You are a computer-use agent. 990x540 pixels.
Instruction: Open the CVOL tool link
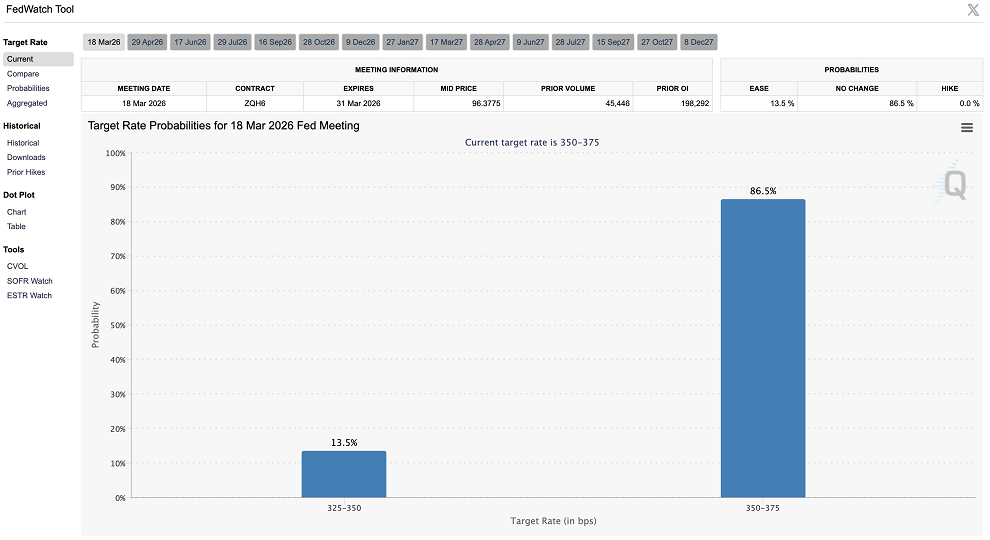pyautogui.click(x=18, y=266)
